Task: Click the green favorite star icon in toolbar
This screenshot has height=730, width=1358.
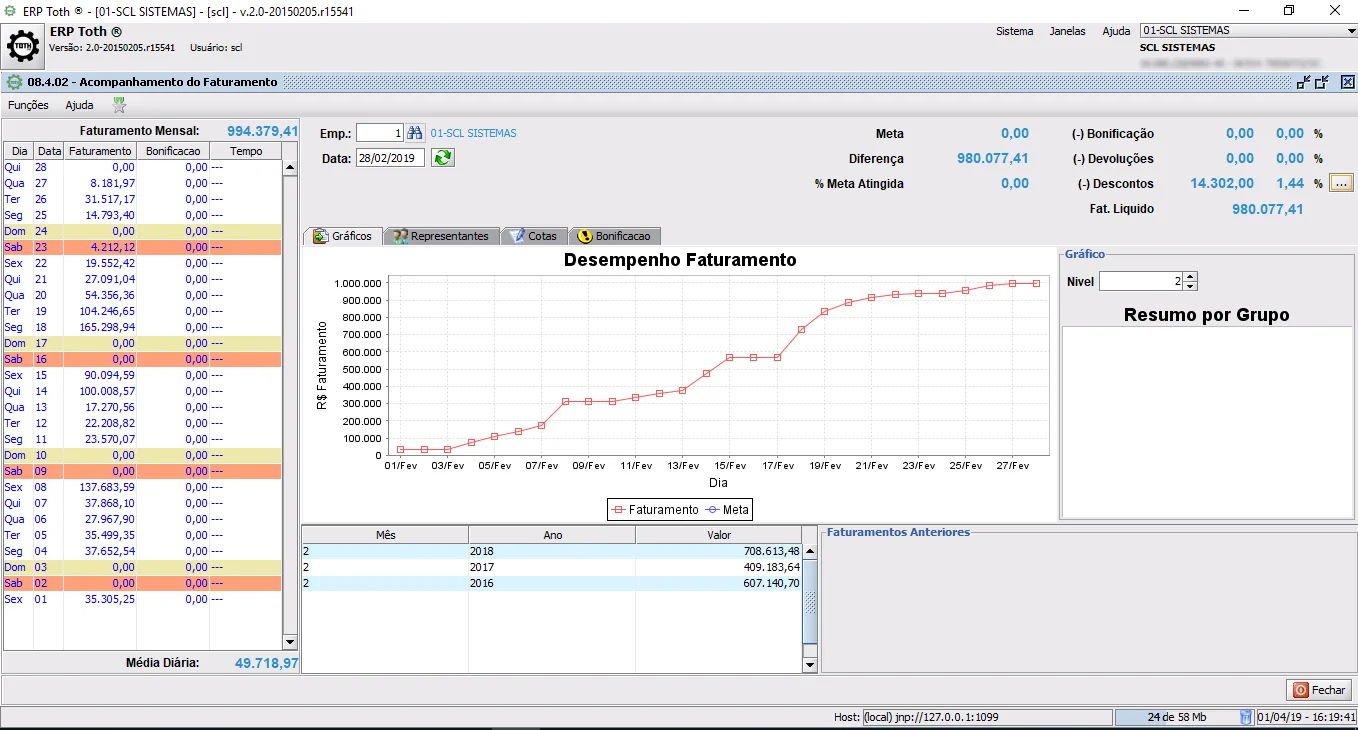Action: [120, 105]
